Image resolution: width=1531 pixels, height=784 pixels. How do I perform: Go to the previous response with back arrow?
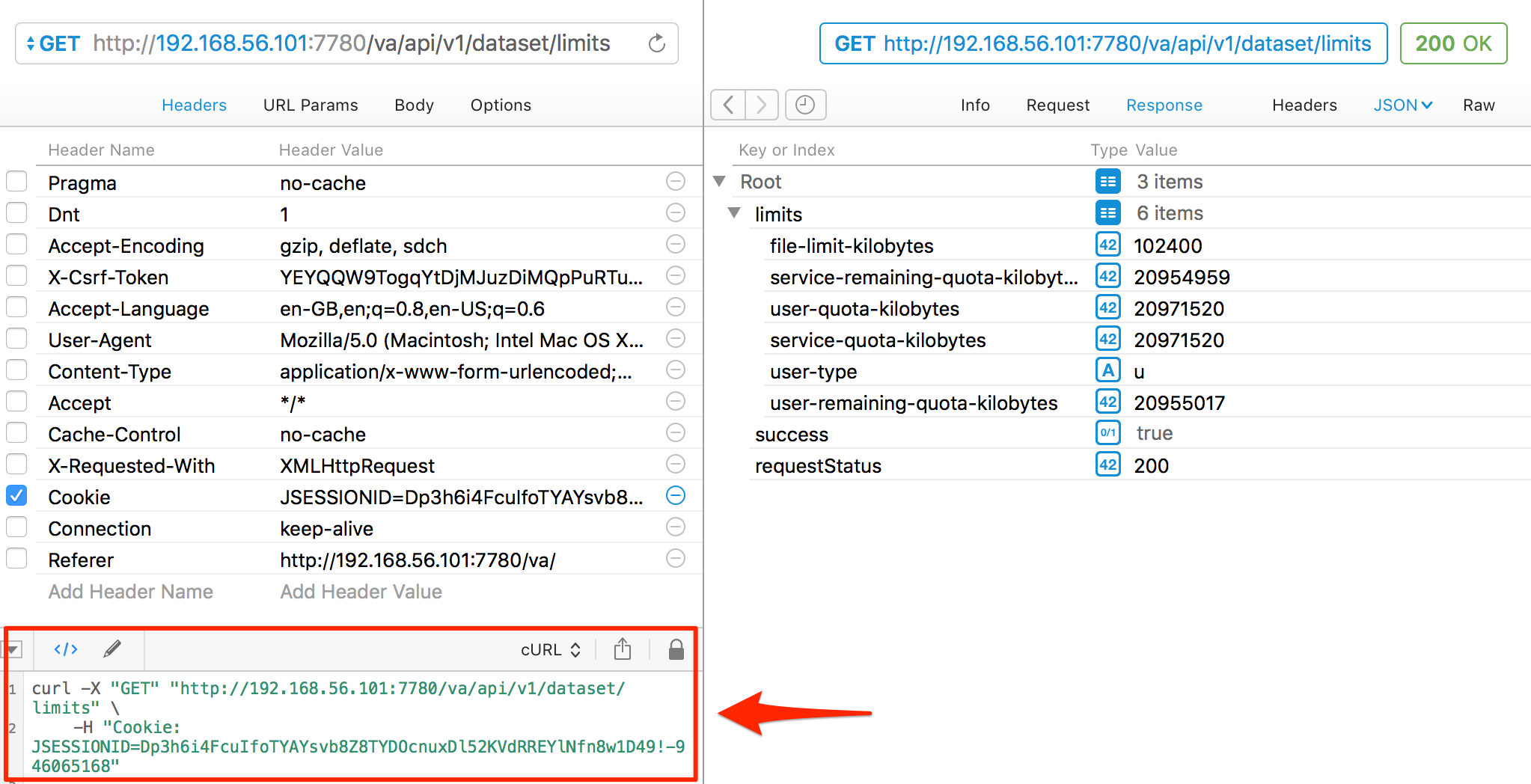tap(728, 105)
